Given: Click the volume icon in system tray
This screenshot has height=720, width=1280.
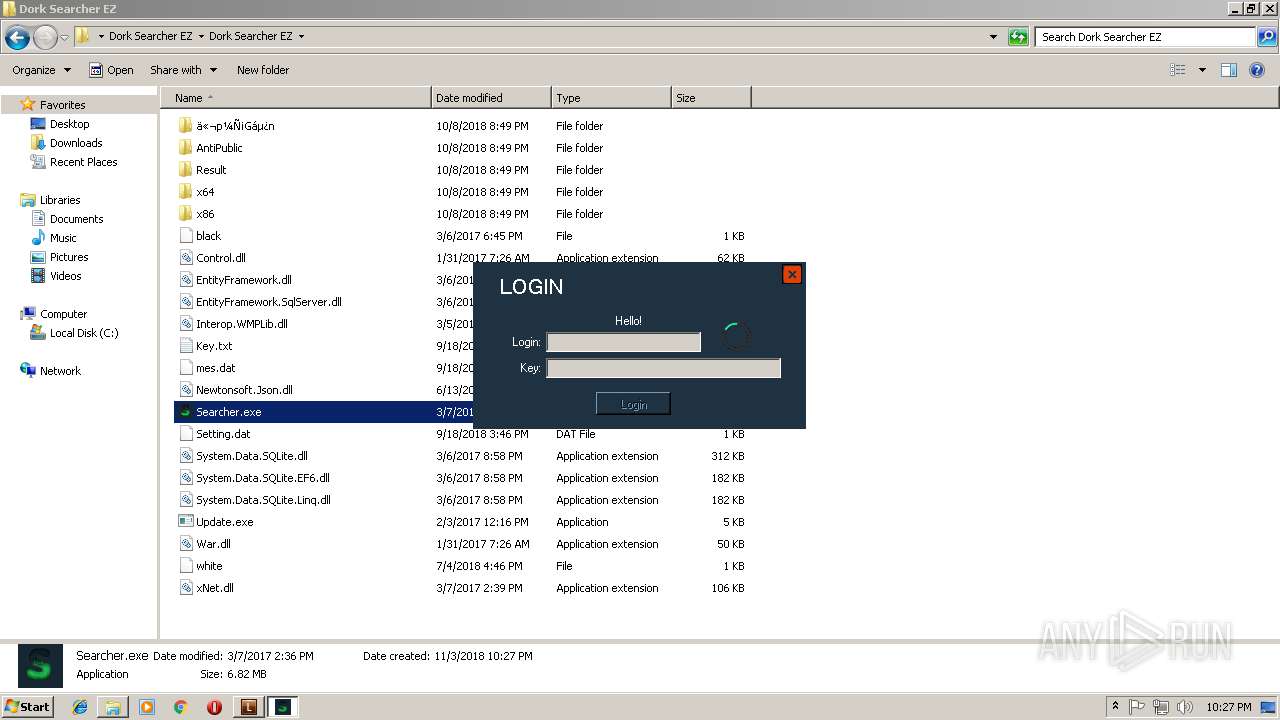Looking at the screenshot, I should [x=1184, y=707].
